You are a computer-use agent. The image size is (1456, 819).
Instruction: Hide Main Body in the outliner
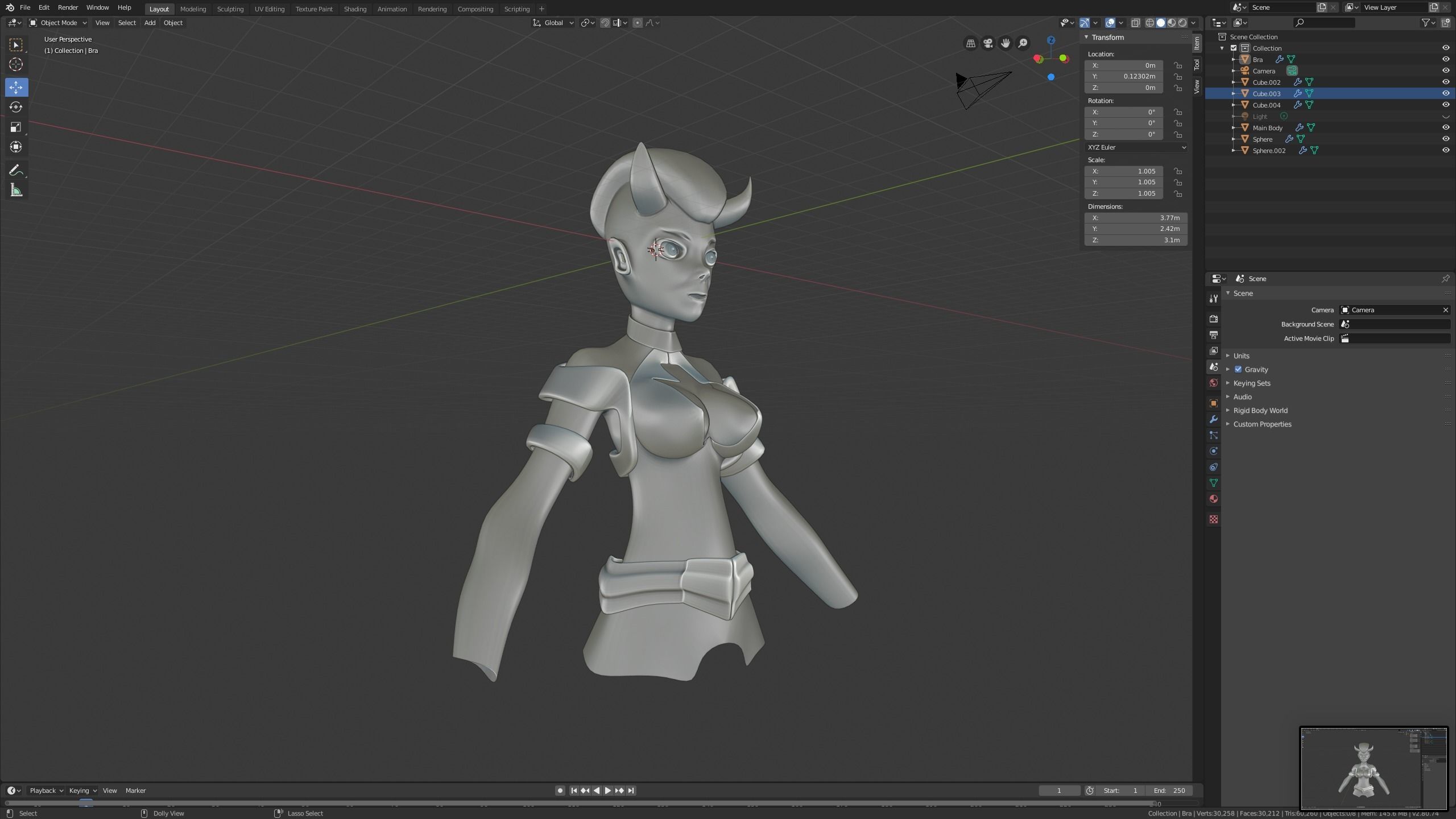pyautogui.click(x=1446, y=127)
